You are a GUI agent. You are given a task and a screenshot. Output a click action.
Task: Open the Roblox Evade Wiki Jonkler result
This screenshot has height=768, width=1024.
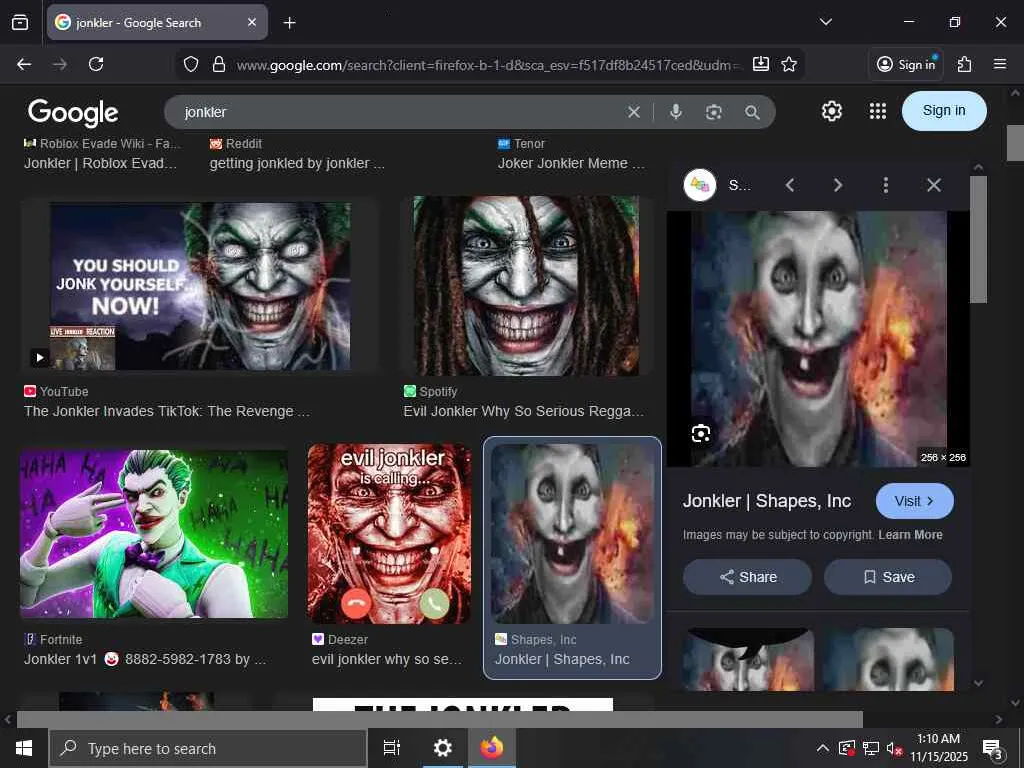[x=101, y=163]
